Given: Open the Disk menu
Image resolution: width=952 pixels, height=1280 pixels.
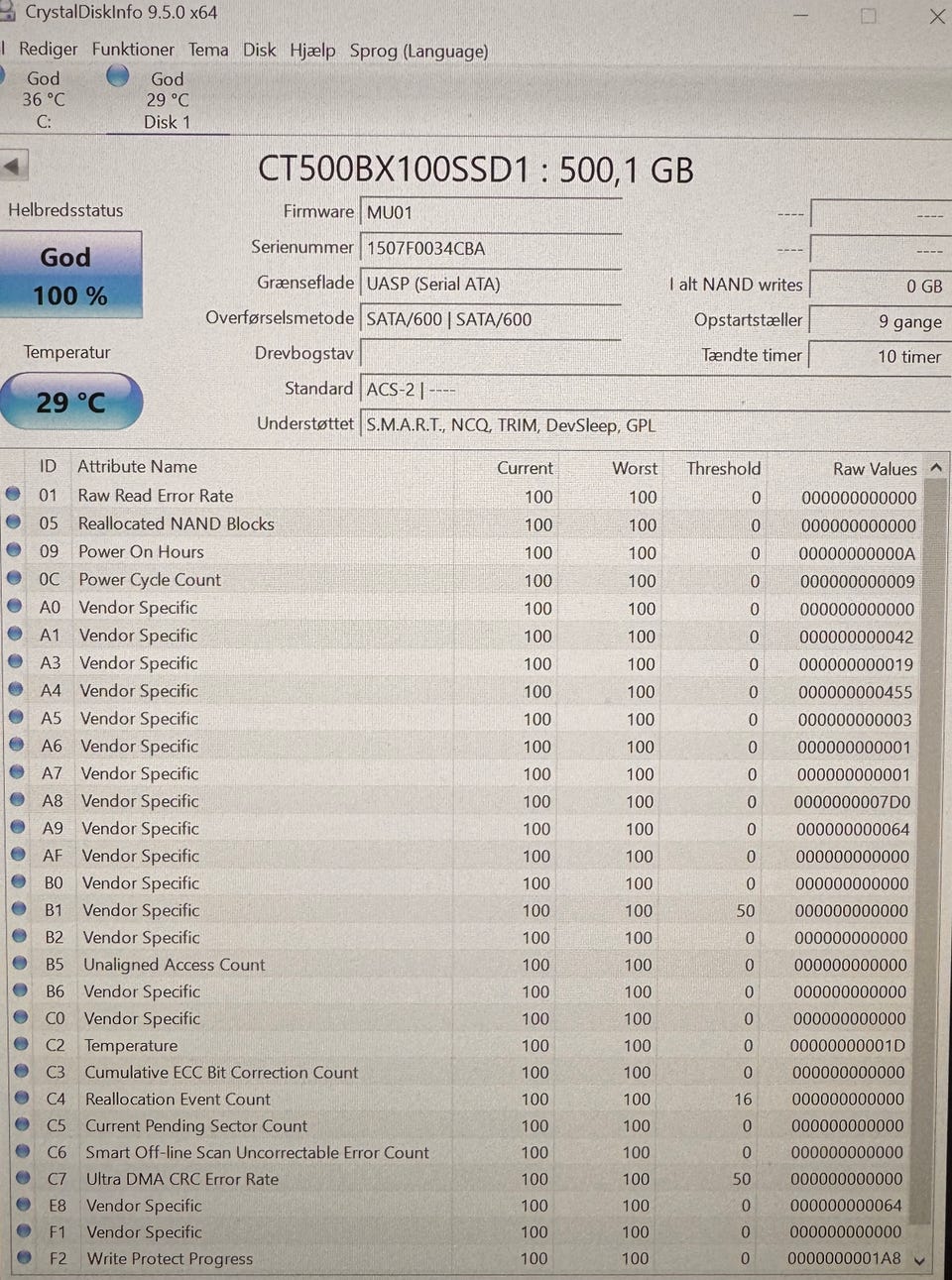Looking at the screenshot, I should click(x=260, y=50).
